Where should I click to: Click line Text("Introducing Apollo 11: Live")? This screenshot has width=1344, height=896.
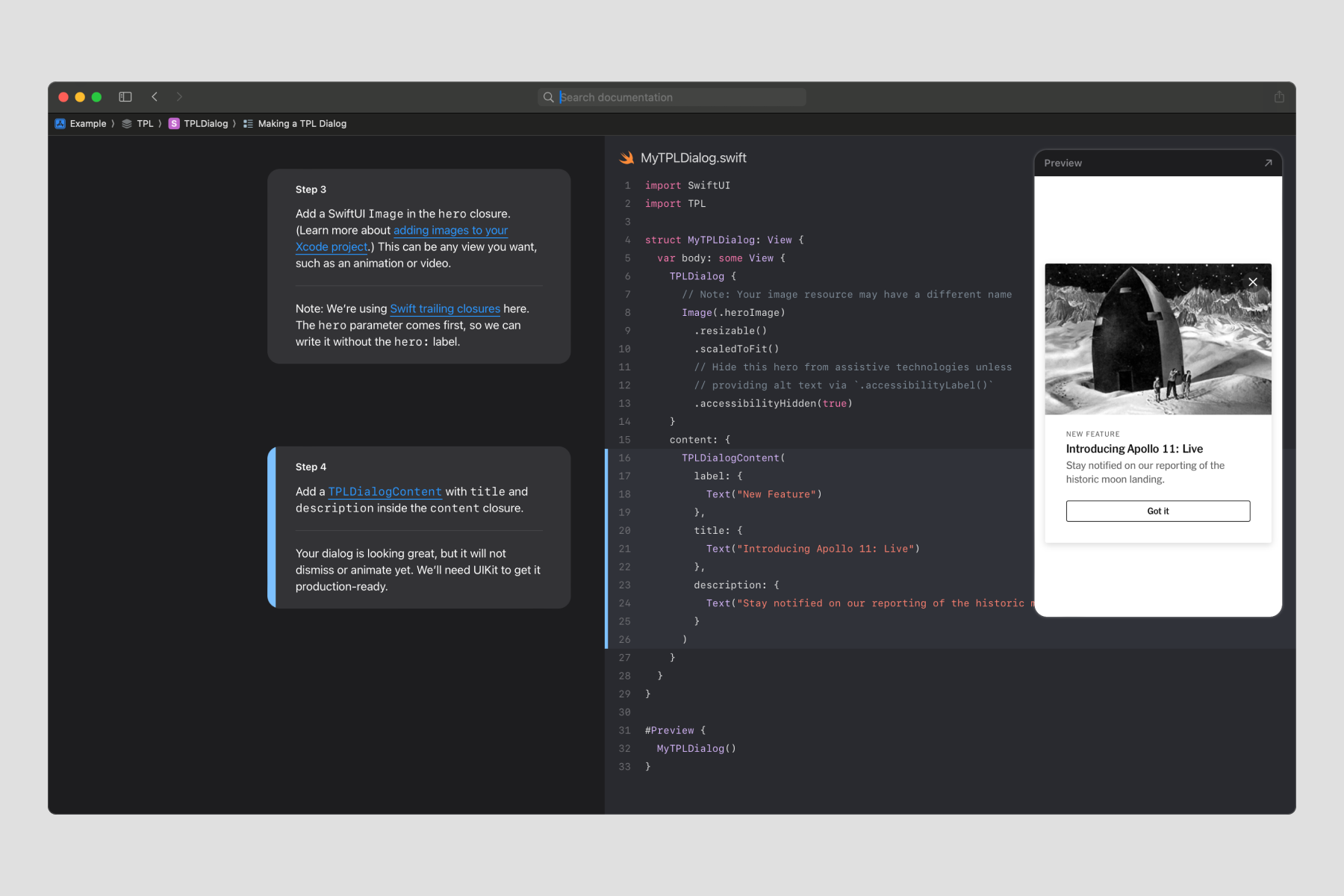point(813,550)
